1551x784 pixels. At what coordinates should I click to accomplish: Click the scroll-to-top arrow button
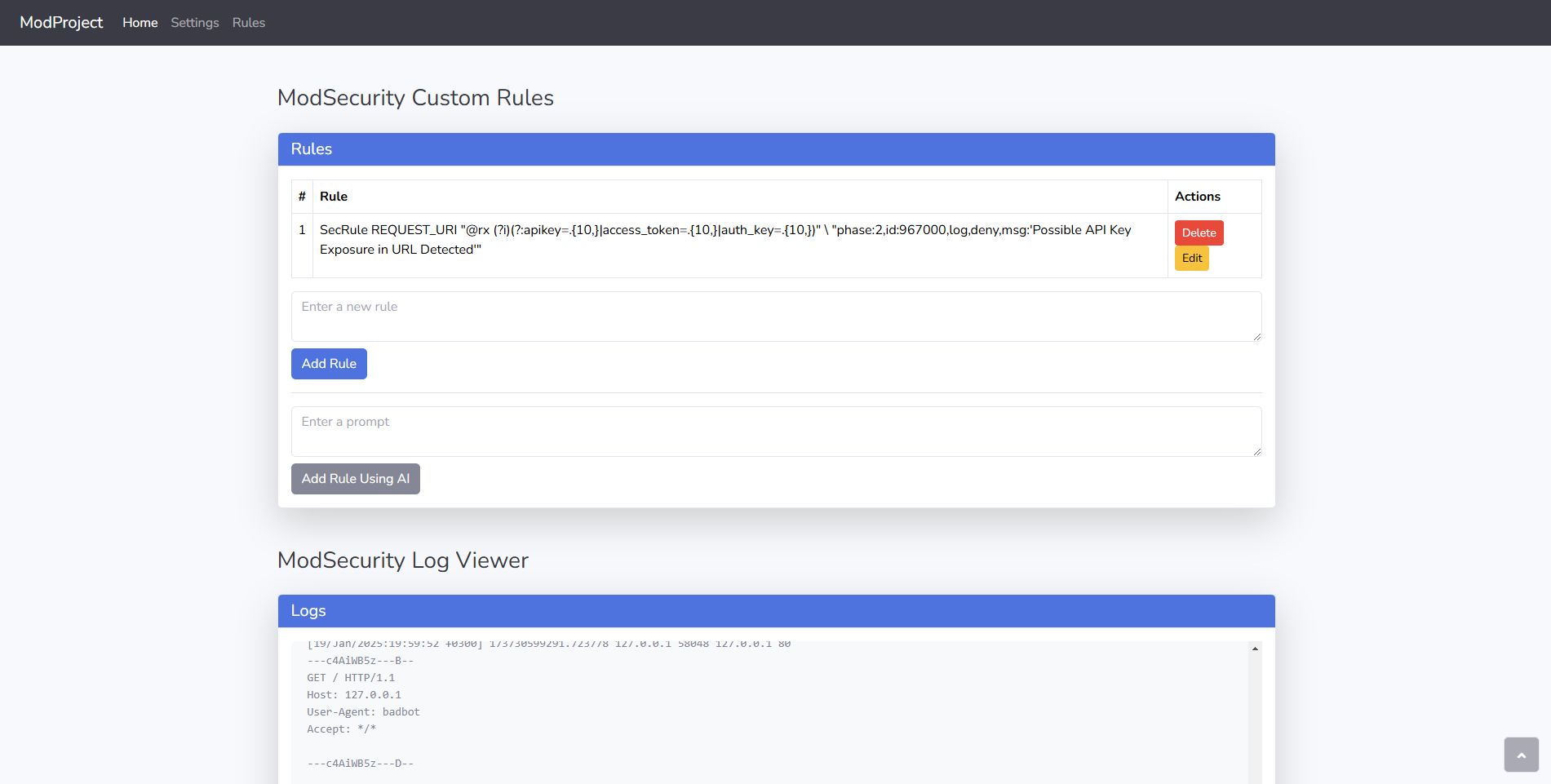(x=1521, y=755)
